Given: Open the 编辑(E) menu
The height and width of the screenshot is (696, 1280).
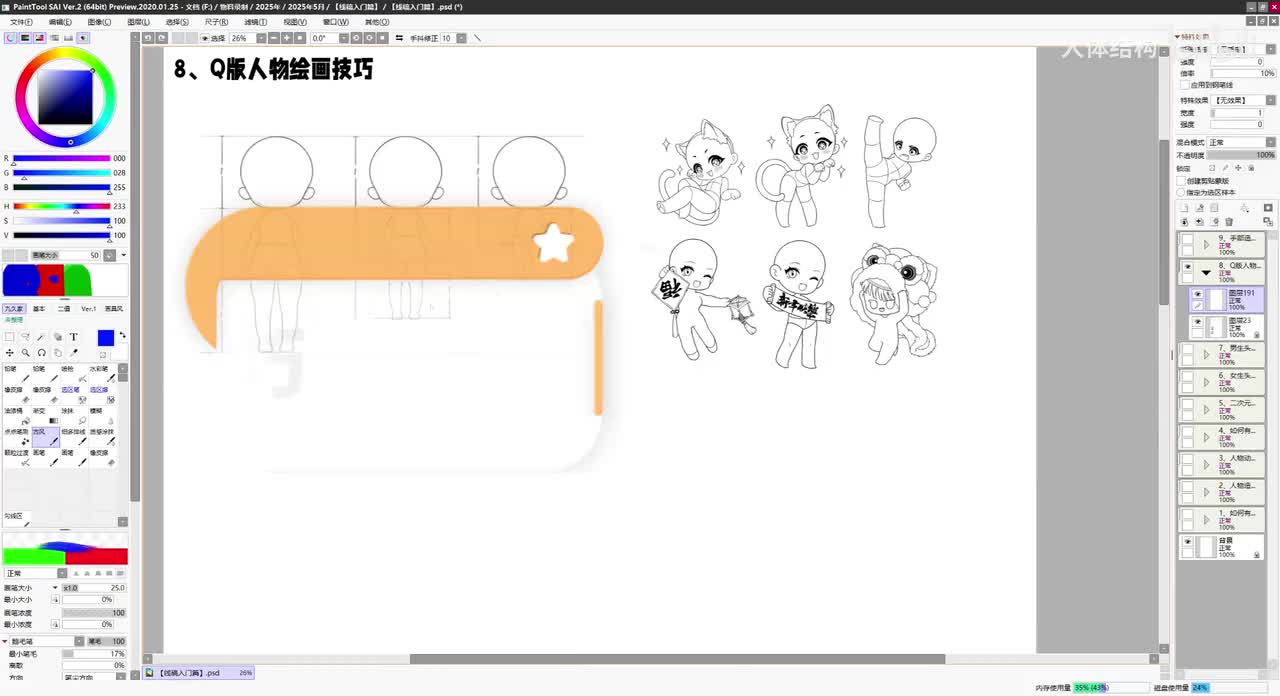Looking at the screenshot, I should (x=60, y=22).
